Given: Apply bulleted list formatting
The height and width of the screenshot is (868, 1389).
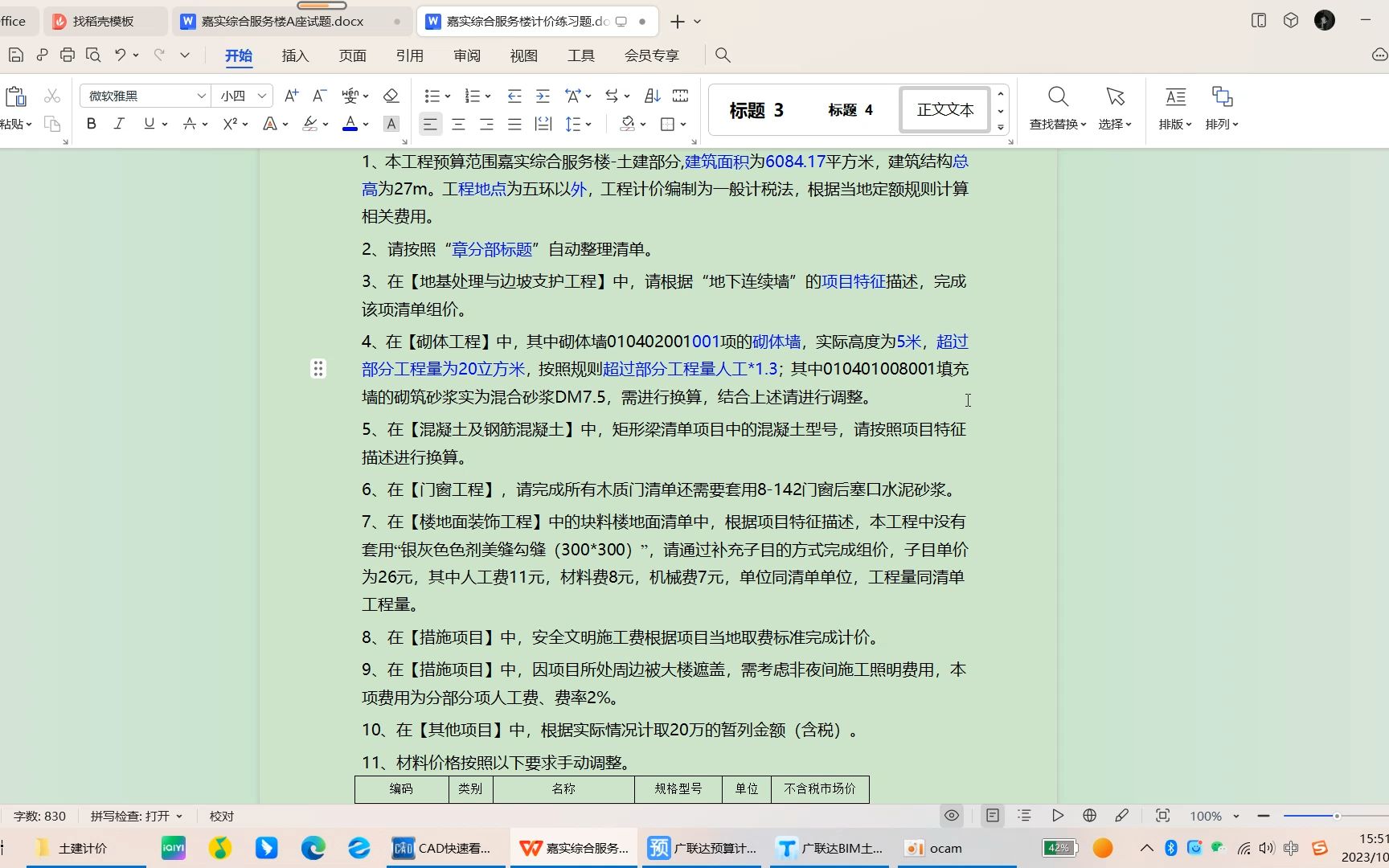Looking at the screenshot, I should (x=432, y=96).
